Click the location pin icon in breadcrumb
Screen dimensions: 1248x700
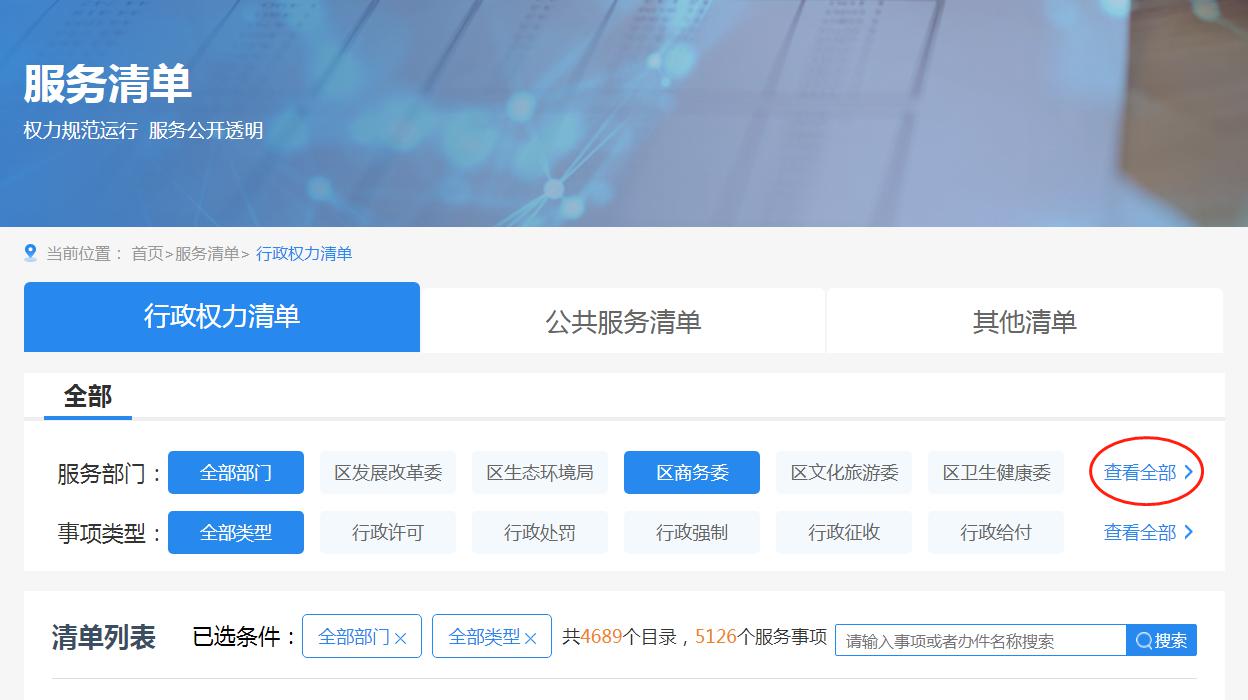[31, 253]
